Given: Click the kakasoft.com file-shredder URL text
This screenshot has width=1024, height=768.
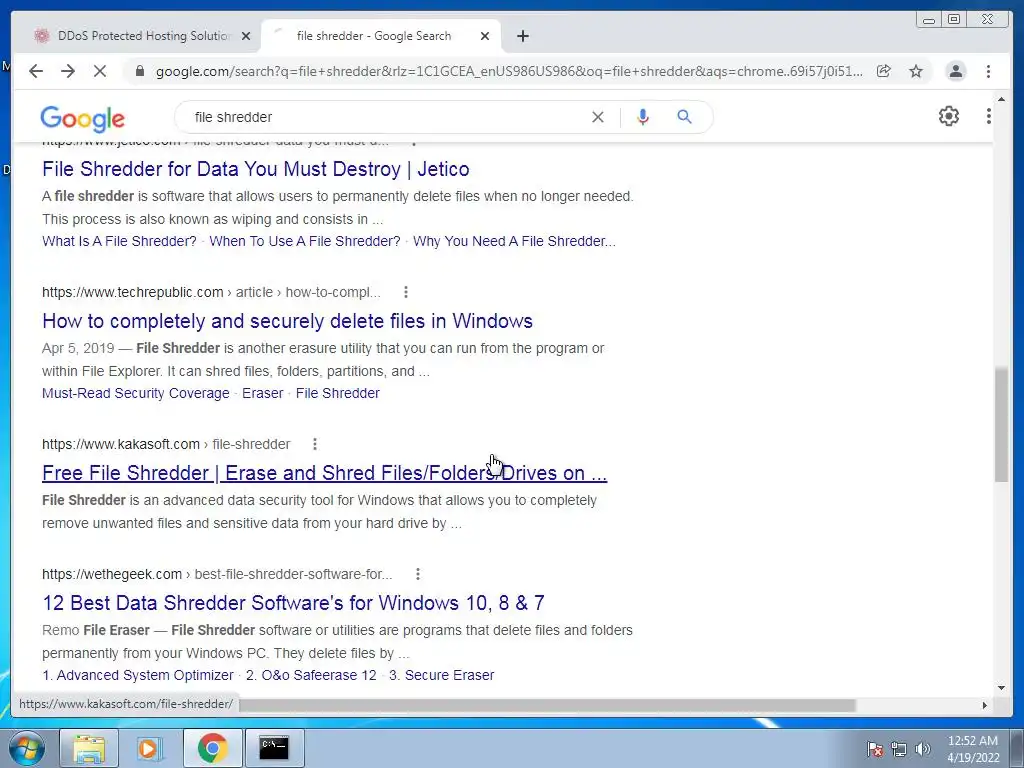Looking at the screenshot, I should (x=166, y=444).
